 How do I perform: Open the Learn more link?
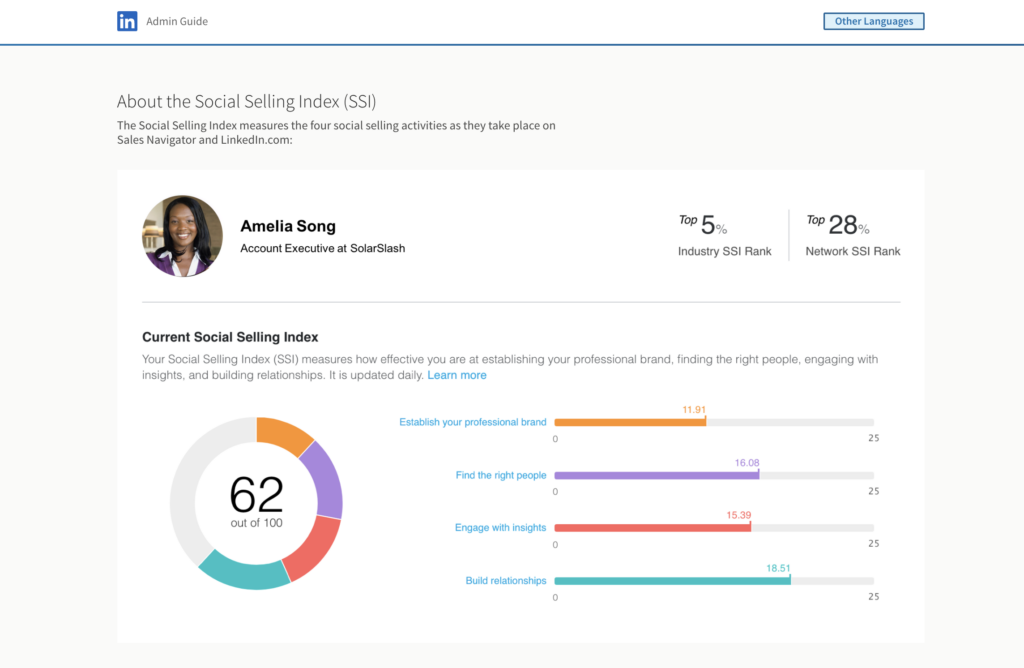457,374
